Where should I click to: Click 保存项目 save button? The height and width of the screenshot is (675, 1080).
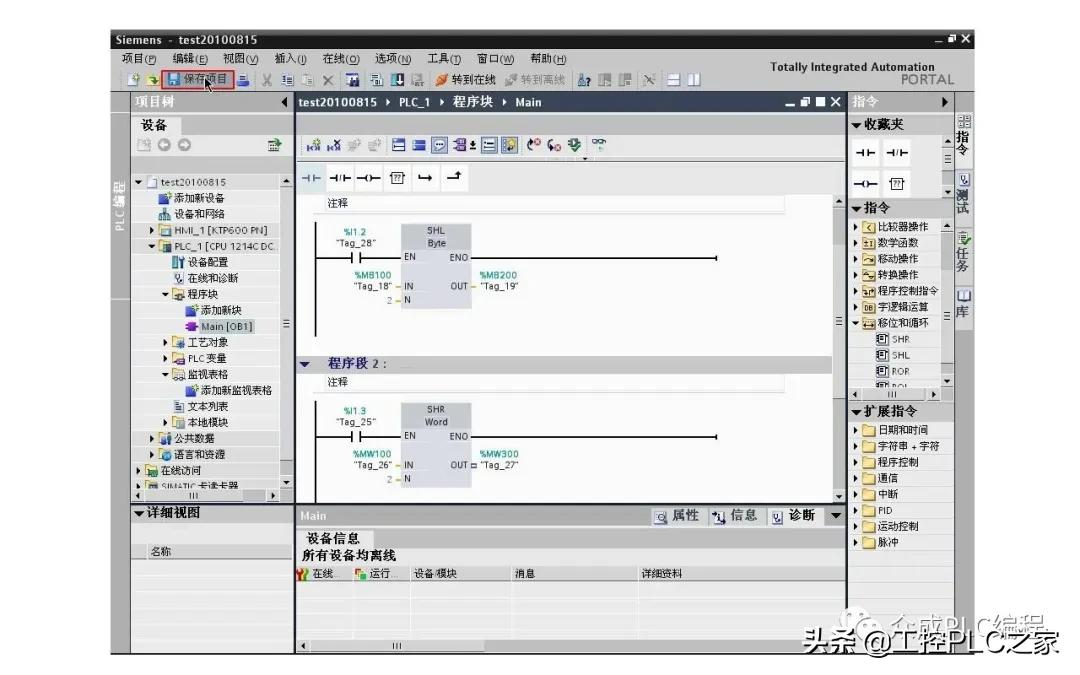click(x=198, y=79)
